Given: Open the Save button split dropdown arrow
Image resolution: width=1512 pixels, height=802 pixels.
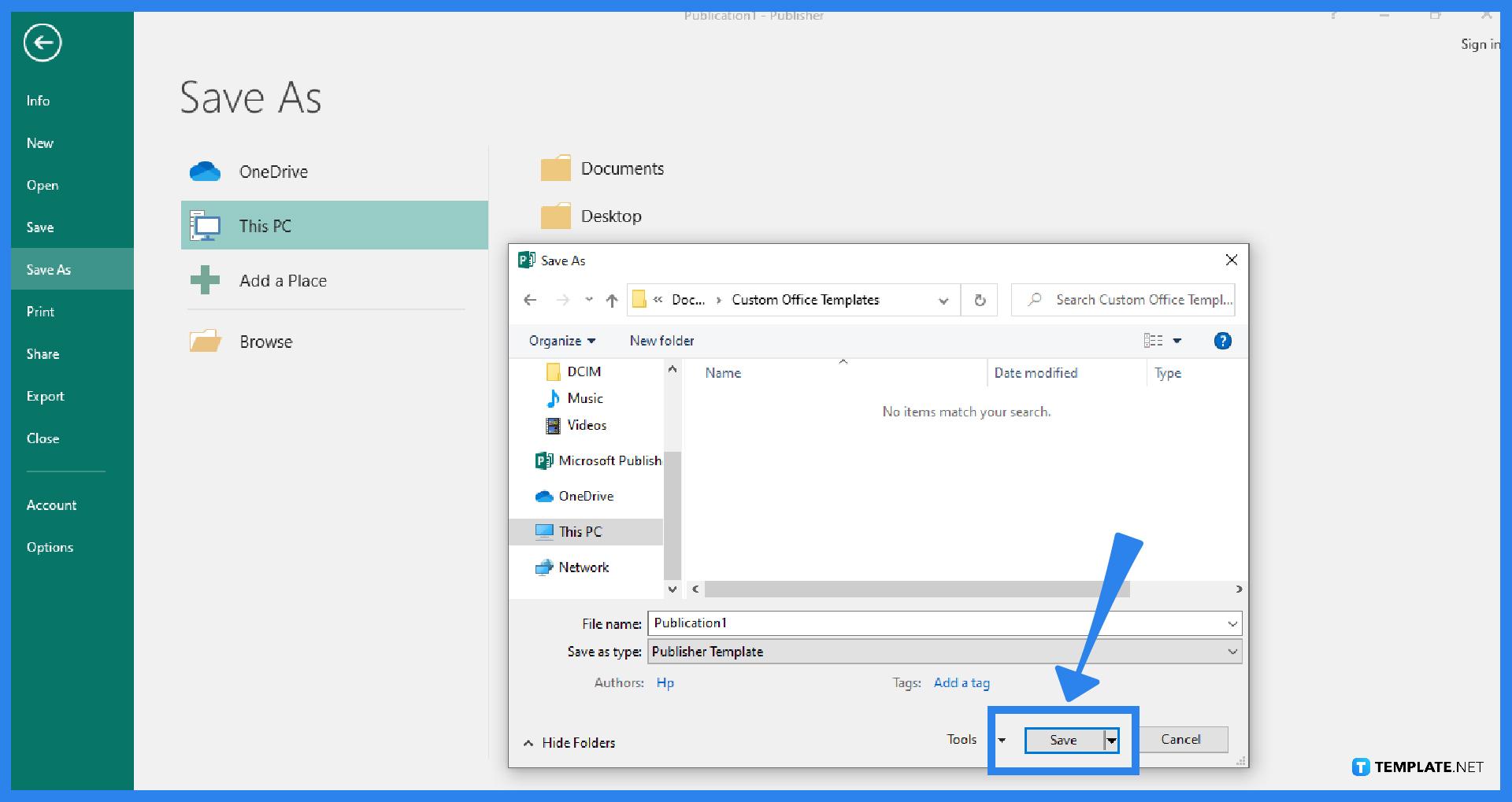Looking at the screenshot, I should click(1111, 740).
